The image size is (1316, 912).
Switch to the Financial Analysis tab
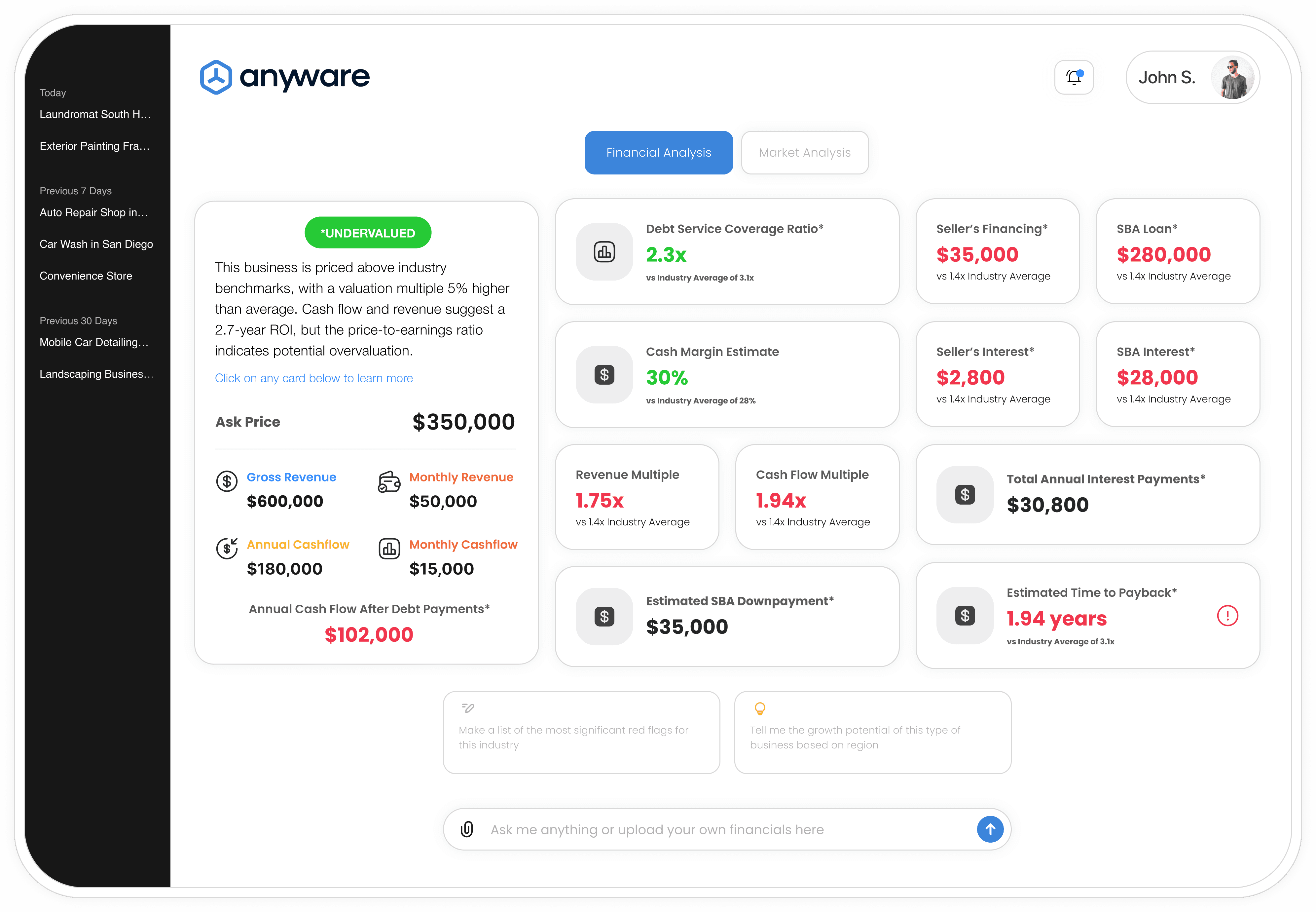[x=659, y=153]
